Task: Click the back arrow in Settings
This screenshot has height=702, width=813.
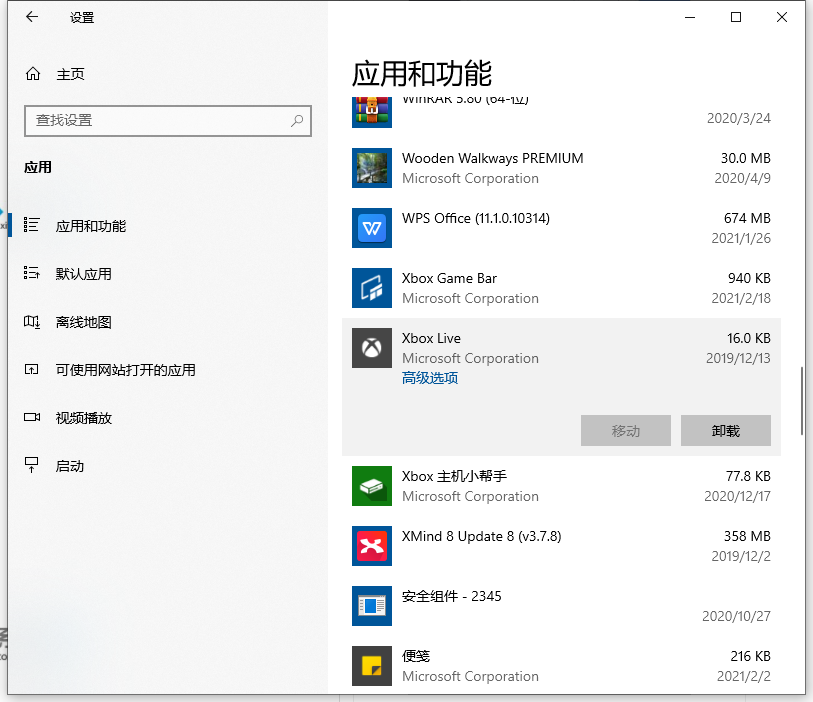Action: coord(32,17)
